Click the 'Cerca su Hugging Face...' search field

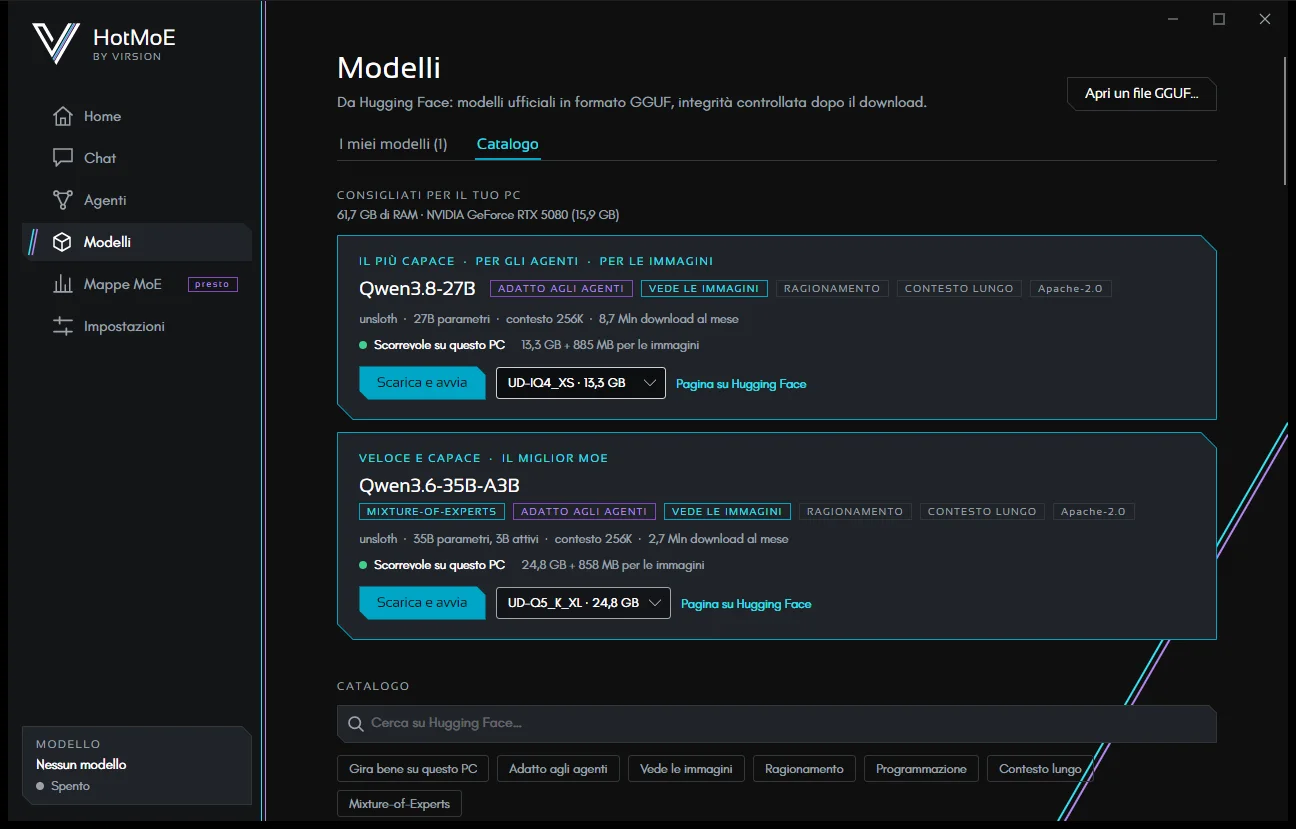pyautogui.click(x=777, y=723)
